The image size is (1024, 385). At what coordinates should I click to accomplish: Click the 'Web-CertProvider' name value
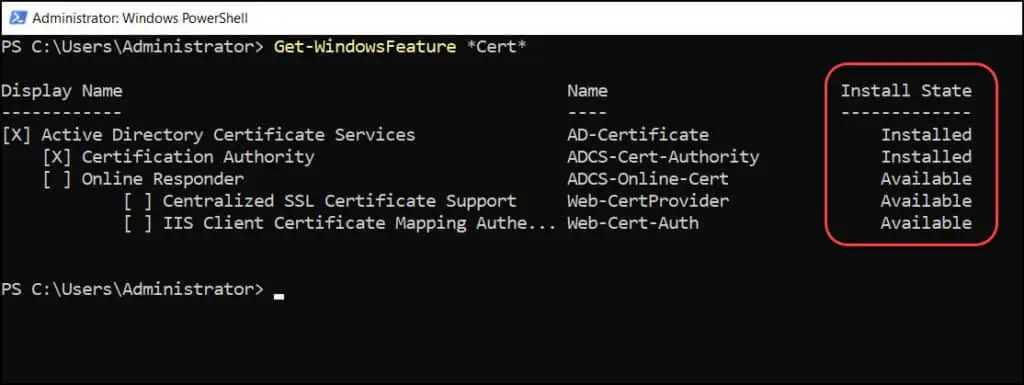tap(648, 201)
